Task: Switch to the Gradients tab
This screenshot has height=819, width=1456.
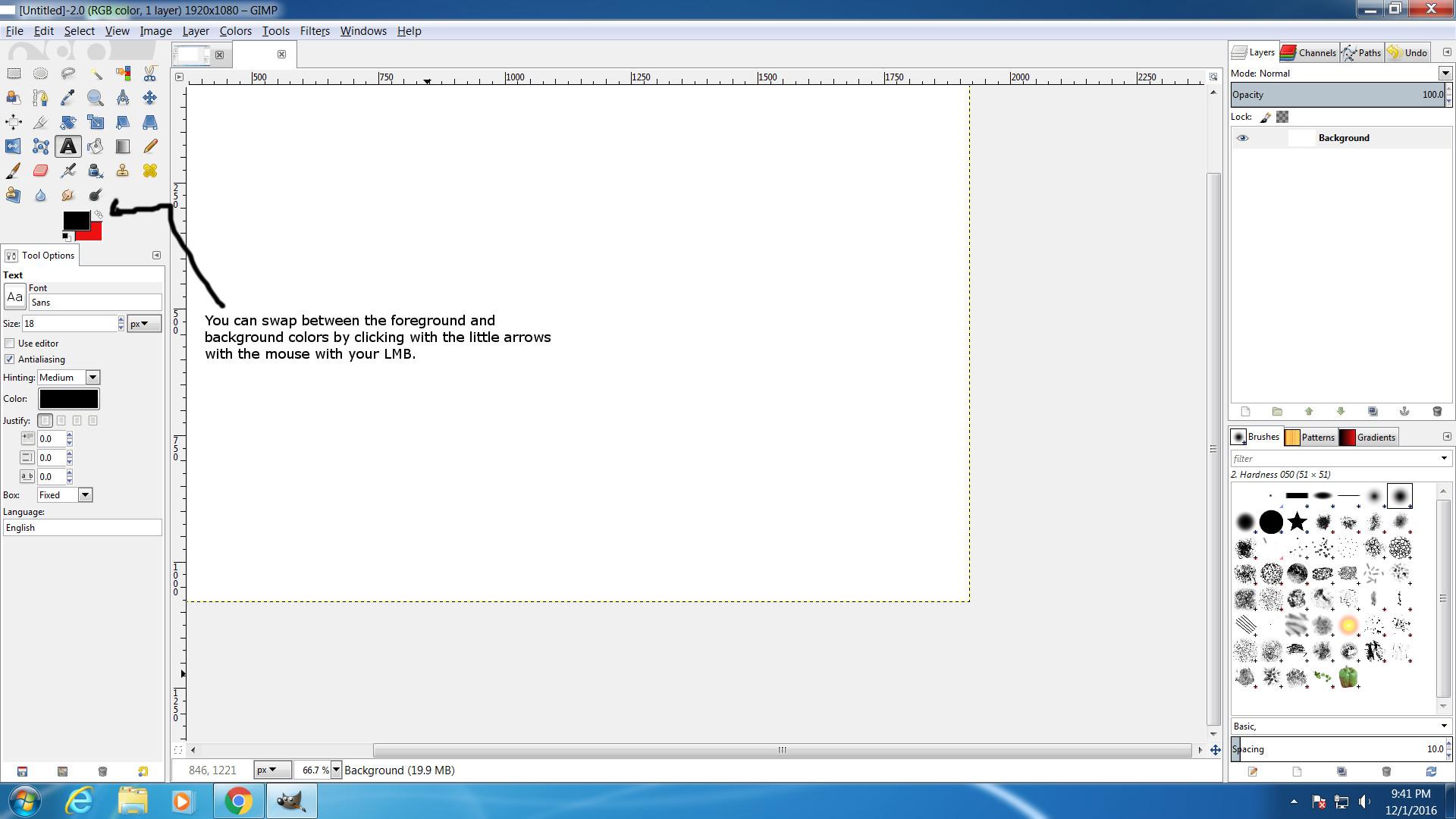Action: point(1368,438)
